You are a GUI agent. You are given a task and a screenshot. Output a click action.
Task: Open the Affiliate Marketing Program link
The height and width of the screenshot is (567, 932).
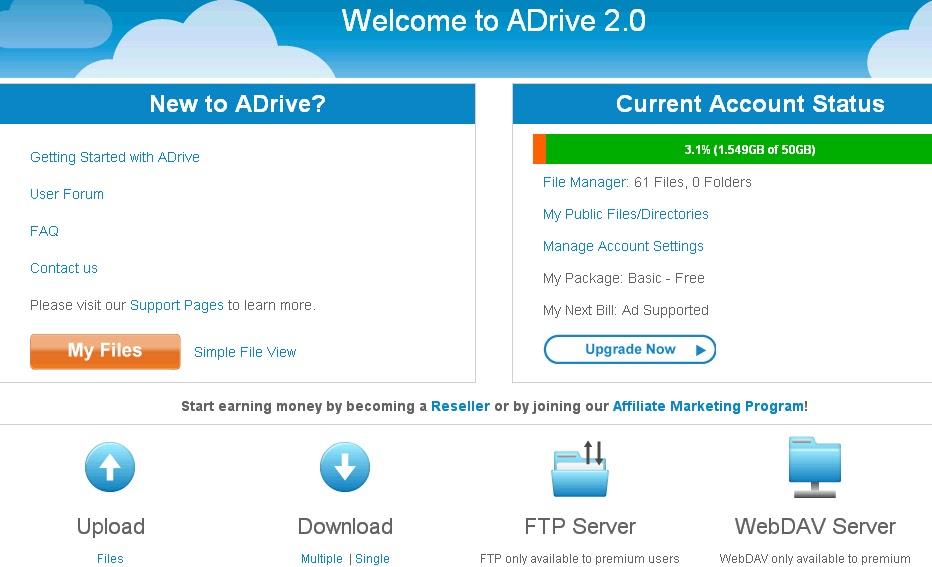709,406
